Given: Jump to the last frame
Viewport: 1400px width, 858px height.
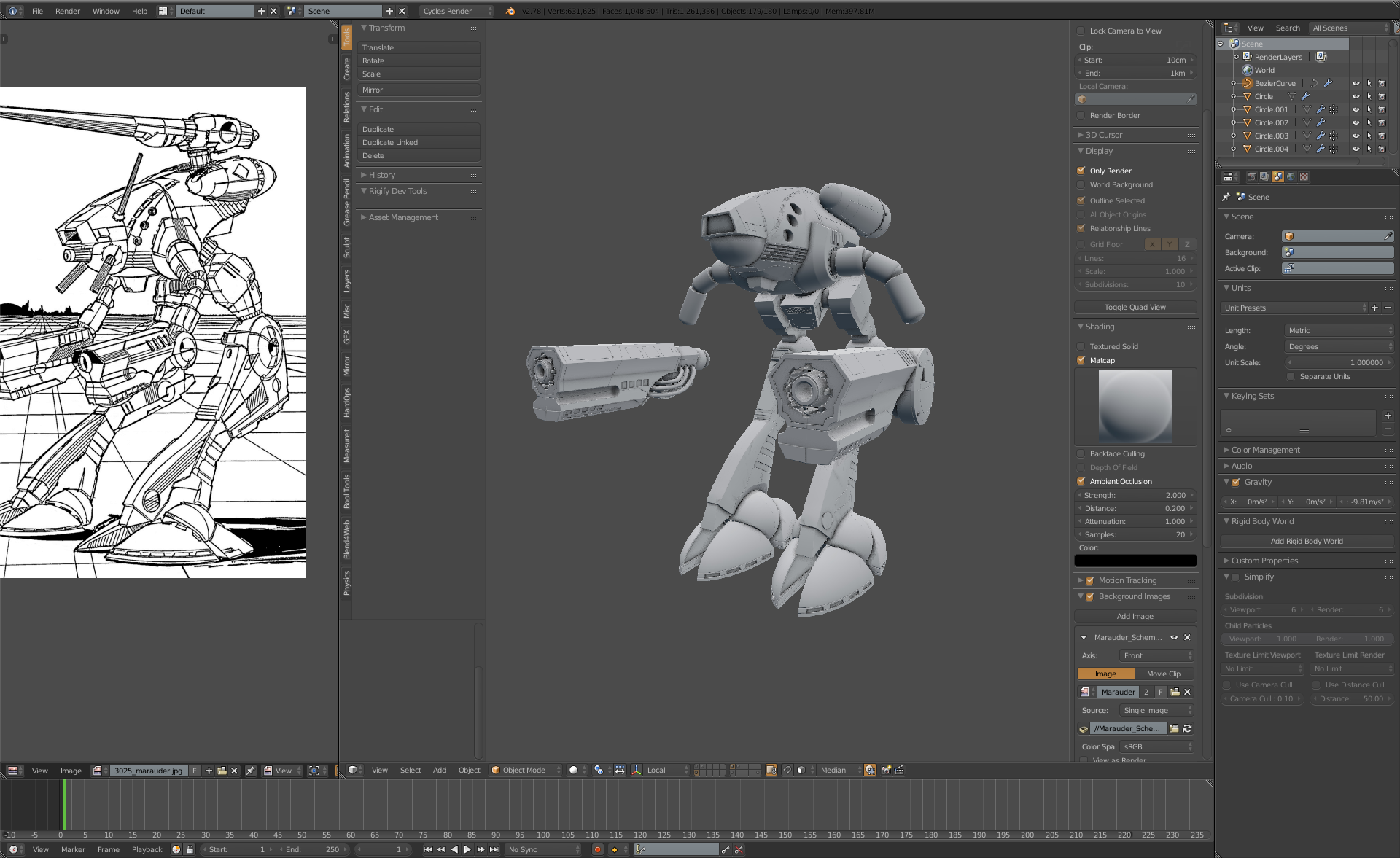Looking at the screenshot, I should 494,849.
